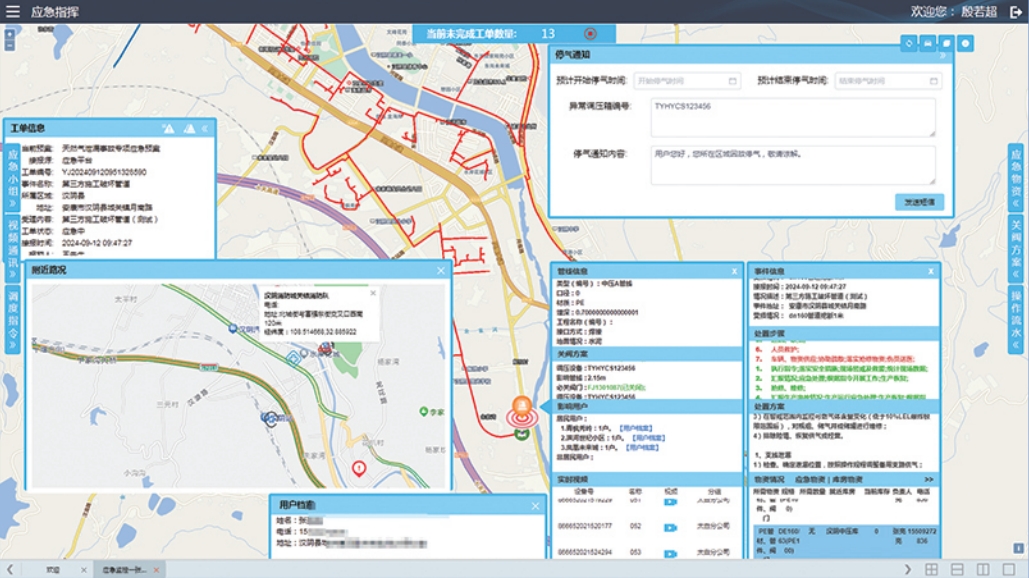Close the 应急监控 bottom tab
Viewport: 1029px width, 578px height.
(x=156, y=569)
